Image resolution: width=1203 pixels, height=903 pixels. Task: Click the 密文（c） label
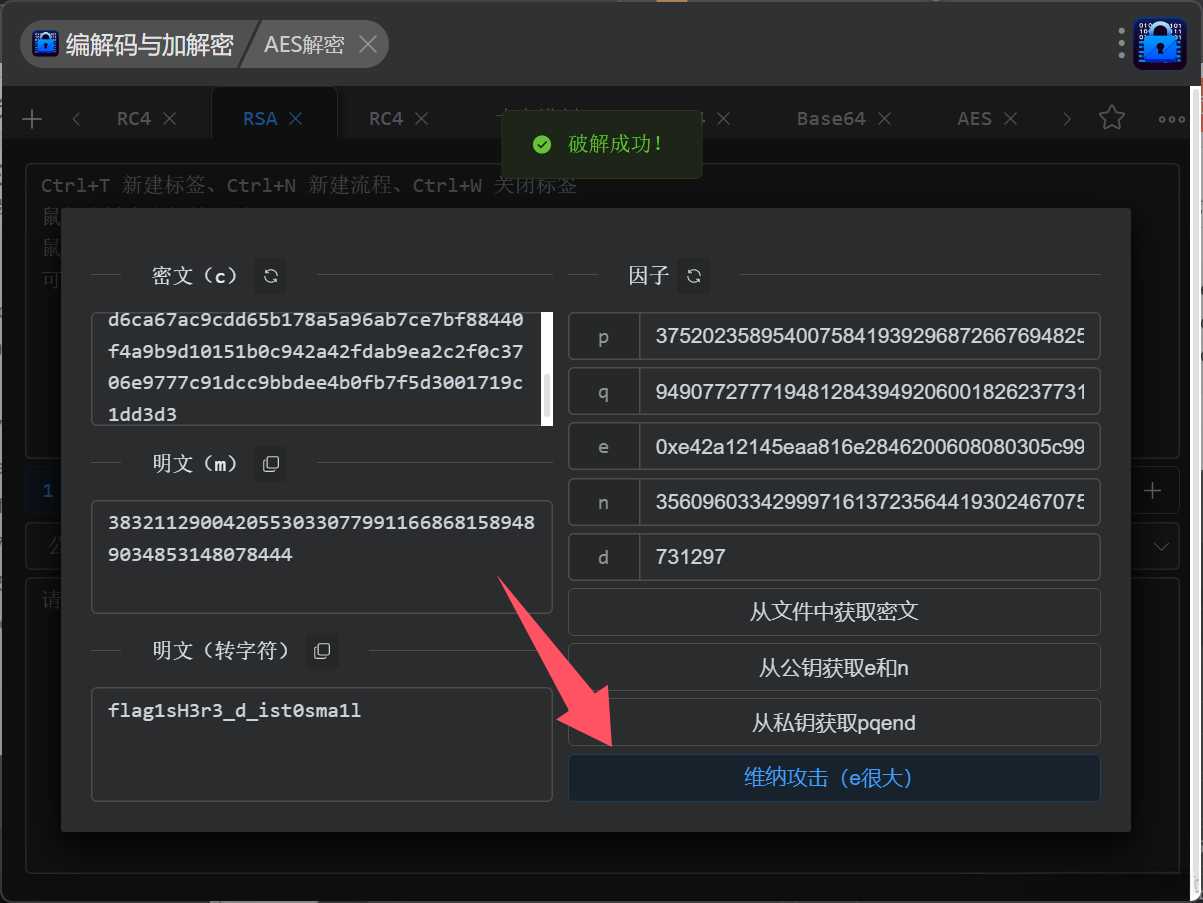(195, 275)
